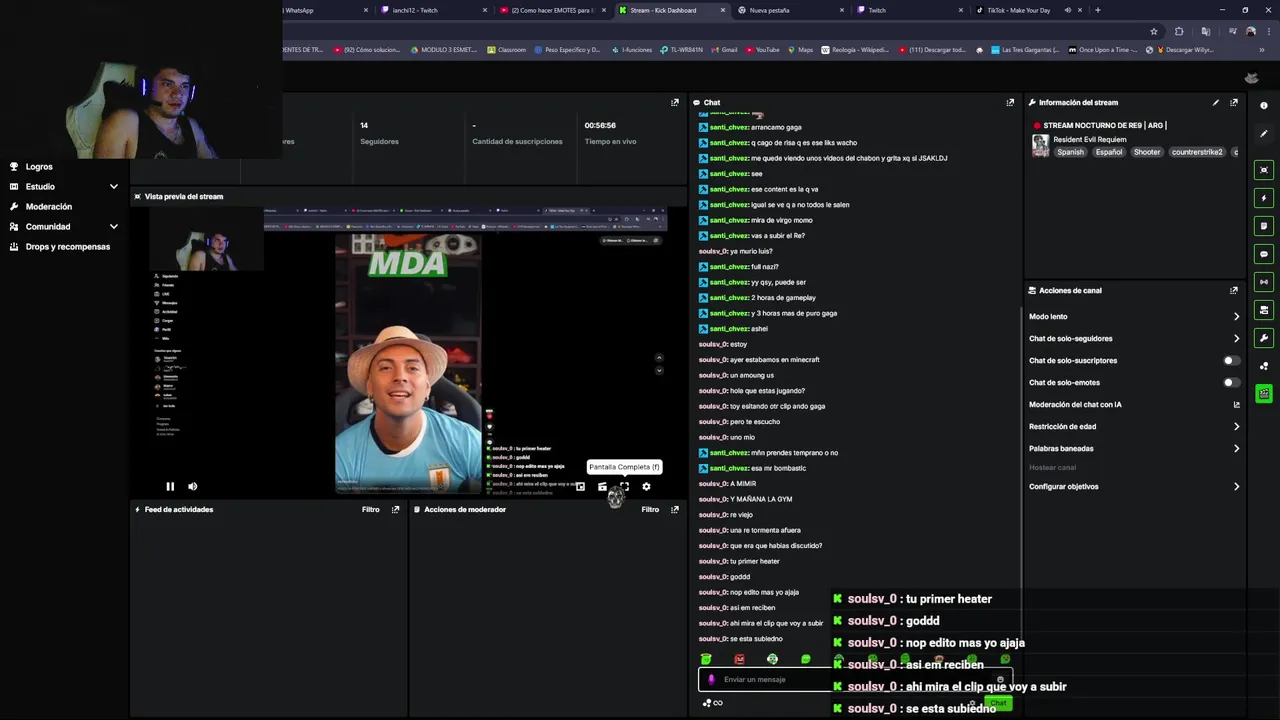Click the focus frame sidebar icon

1264,170
